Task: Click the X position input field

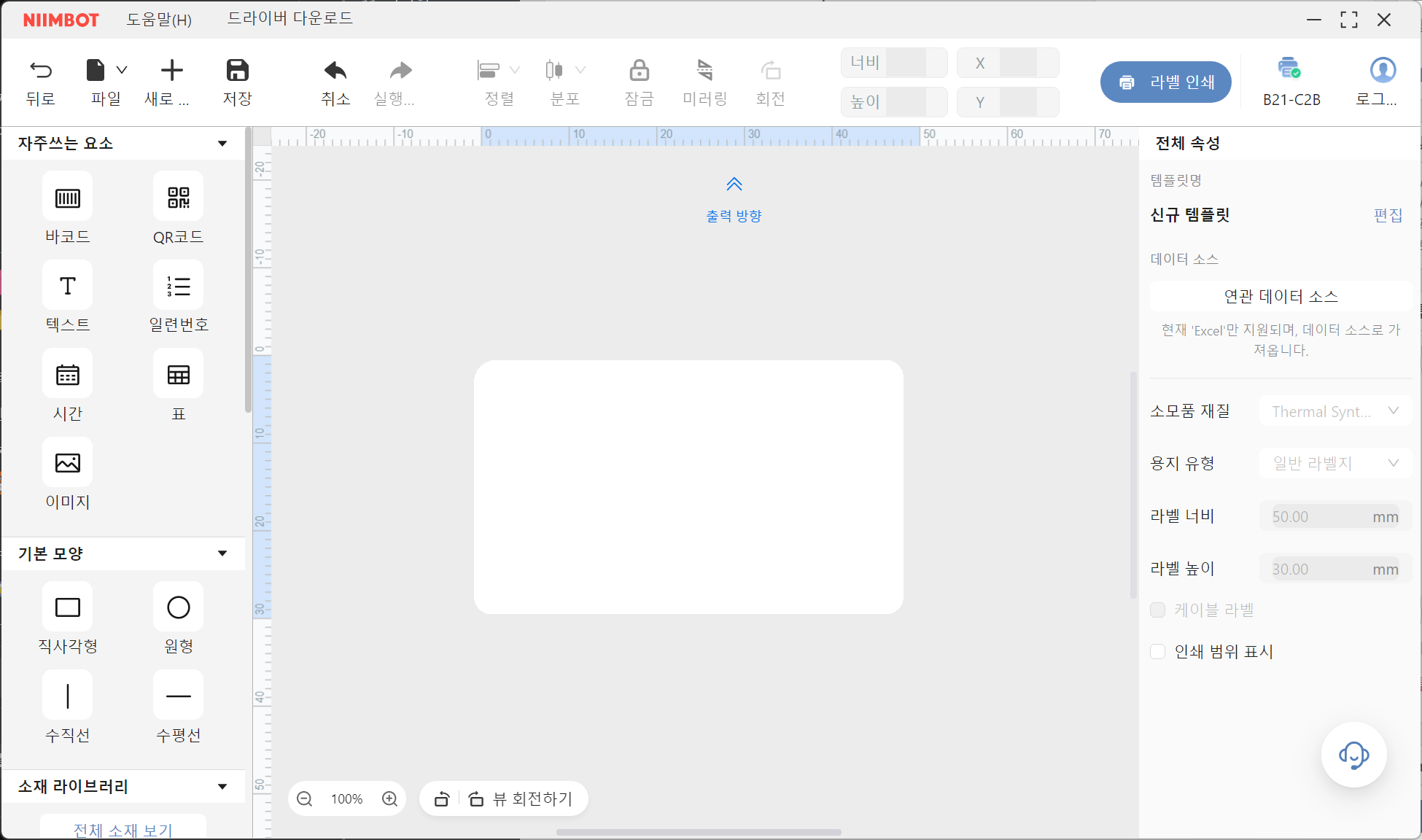Action: click(x=1008, y=63)
